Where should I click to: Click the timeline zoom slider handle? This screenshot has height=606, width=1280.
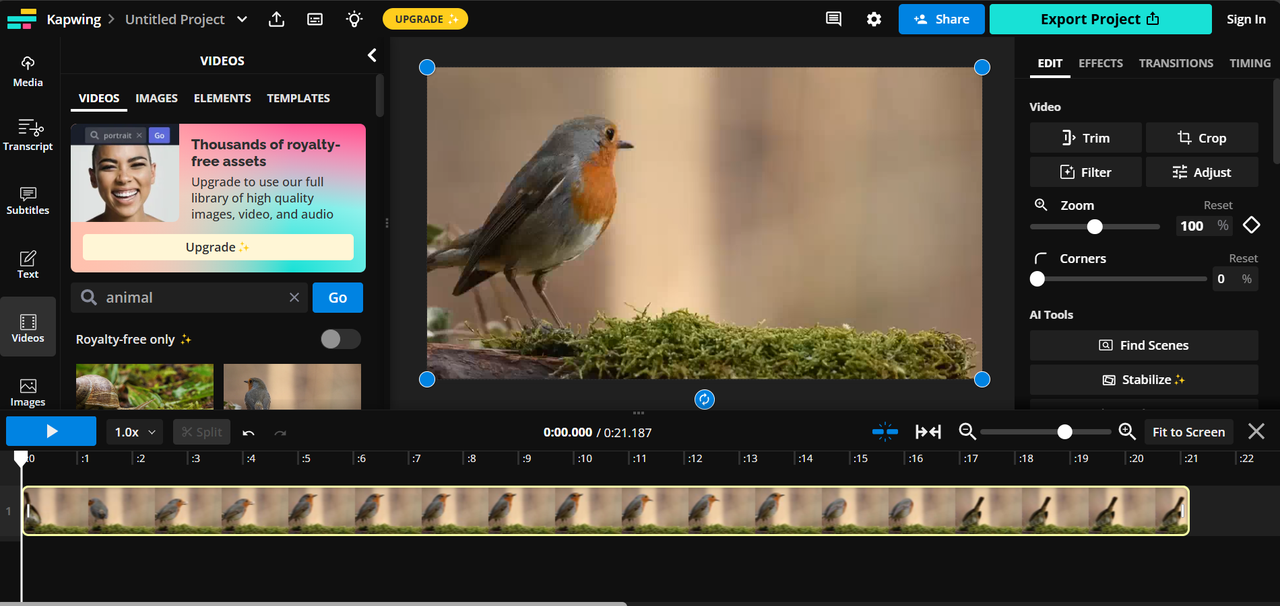[x=1065, y=432]
